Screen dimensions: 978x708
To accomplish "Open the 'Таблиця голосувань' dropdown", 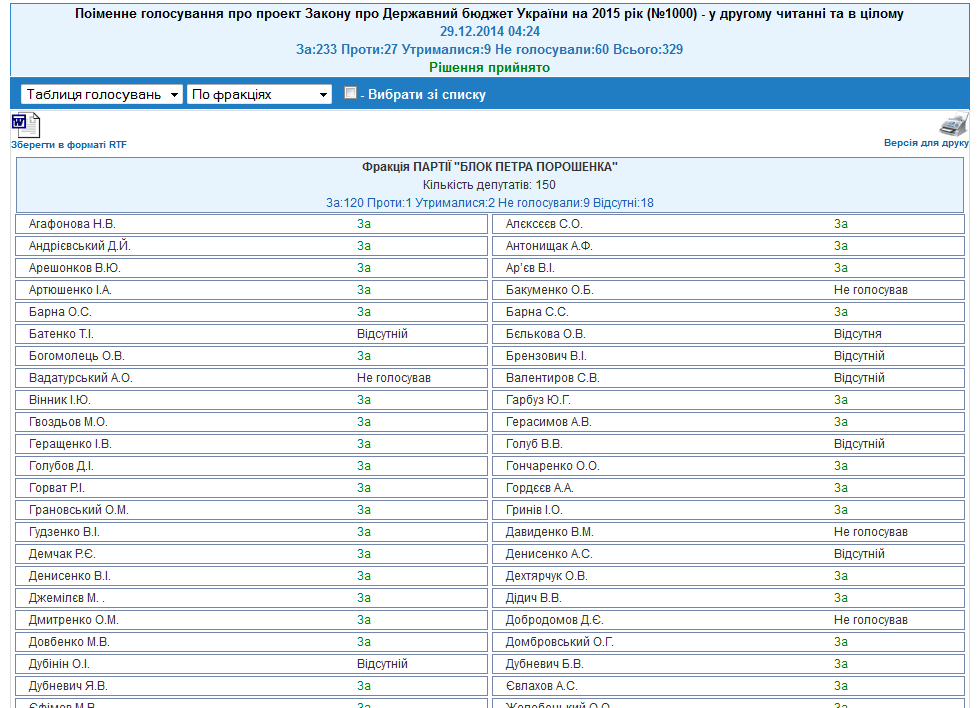I will [x=101, y=94].
